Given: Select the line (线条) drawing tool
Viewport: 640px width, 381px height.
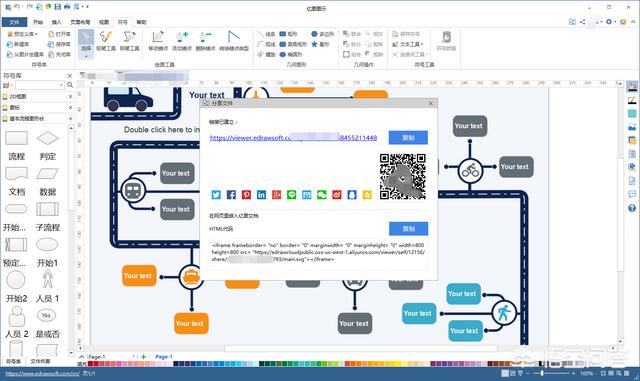Looking at the screenshot, I should [x=266, y=34].
